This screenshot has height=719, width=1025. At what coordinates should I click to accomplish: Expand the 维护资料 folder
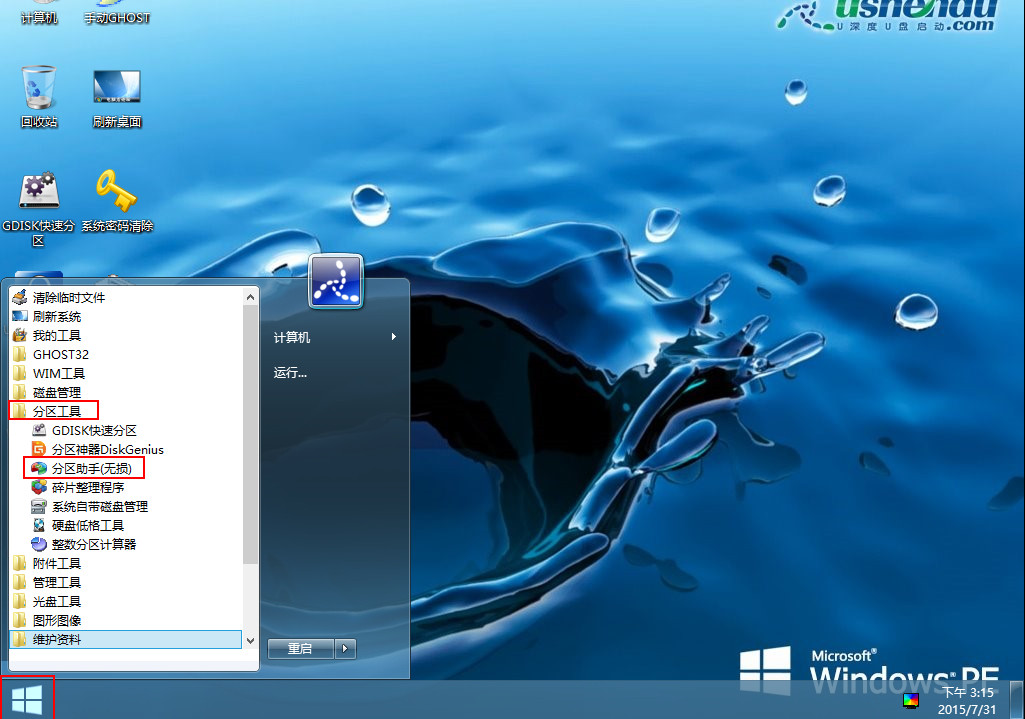[126, 639]
